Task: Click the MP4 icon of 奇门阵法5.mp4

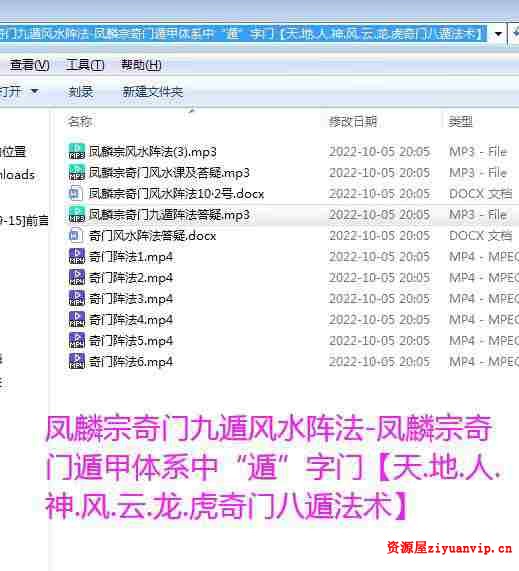Action: (x=77, y=340)
